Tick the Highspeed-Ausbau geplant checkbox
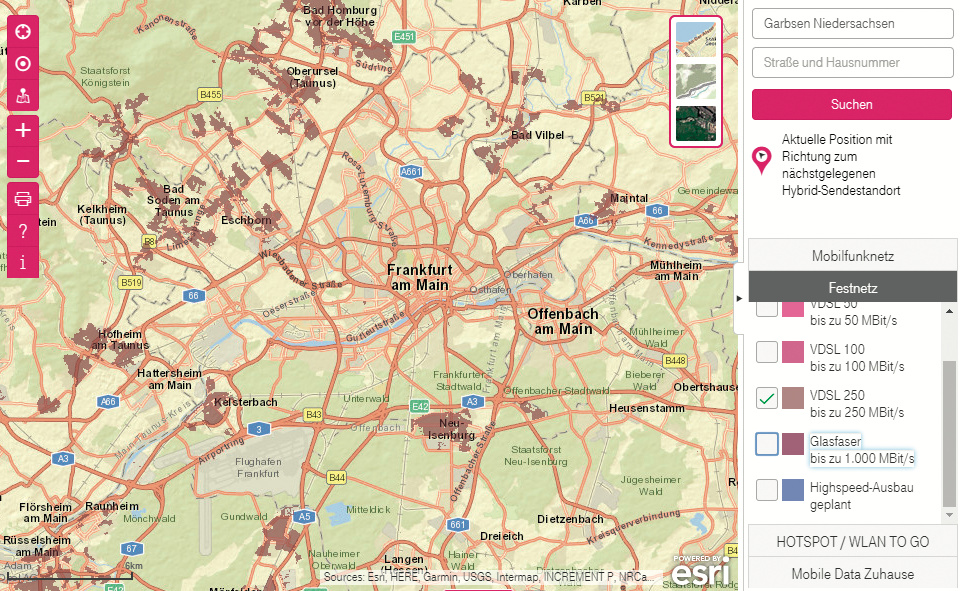The image size is (960, 591). click(767, 490)
